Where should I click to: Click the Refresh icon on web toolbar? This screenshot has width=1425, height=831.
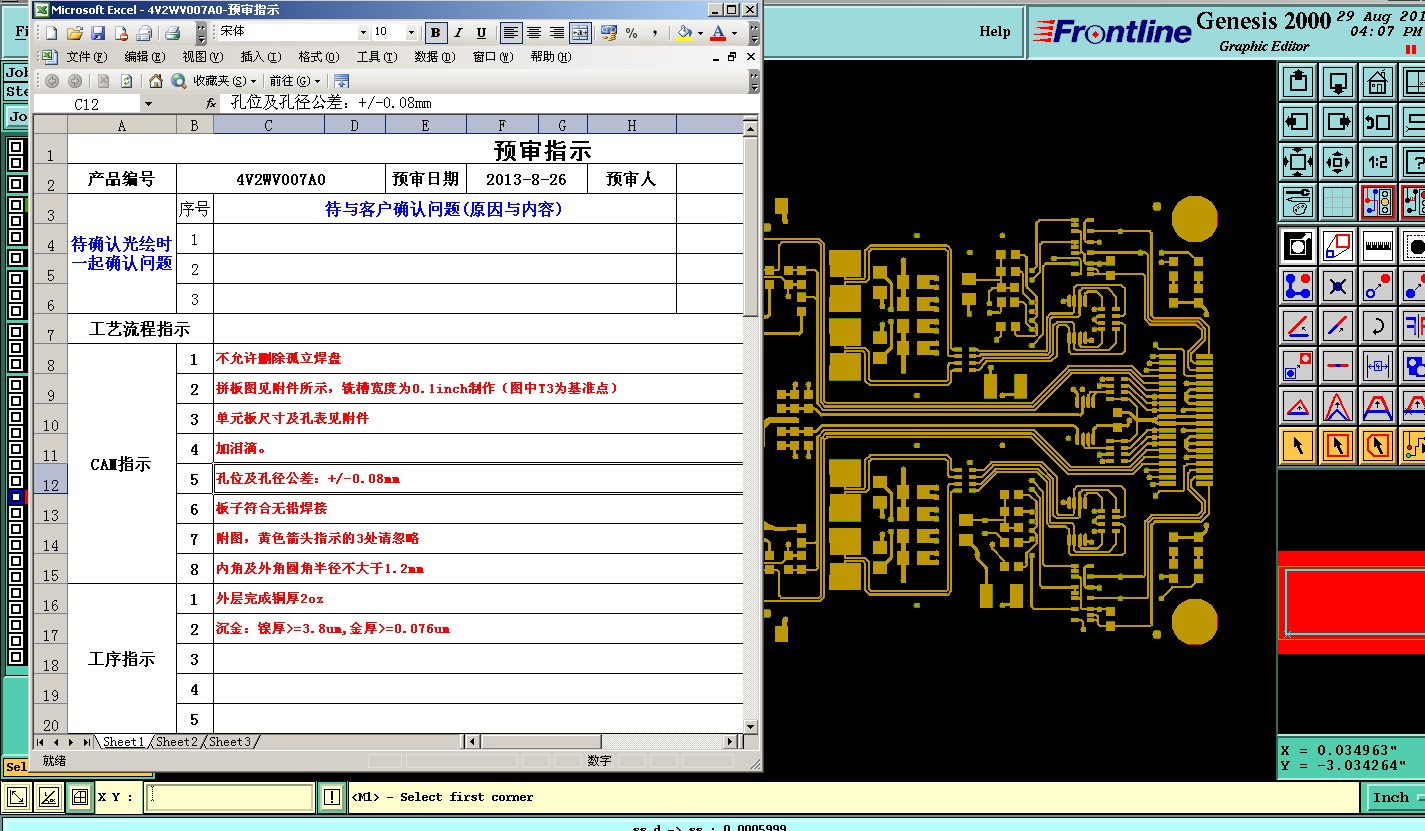click(x=127, y=81)
